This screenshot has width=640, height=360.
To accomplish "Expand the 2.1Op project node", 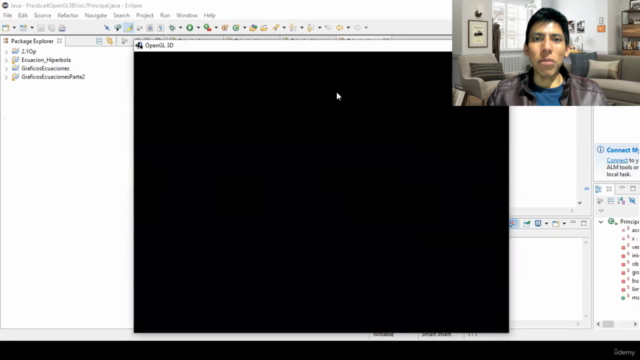I will (6, 52).
